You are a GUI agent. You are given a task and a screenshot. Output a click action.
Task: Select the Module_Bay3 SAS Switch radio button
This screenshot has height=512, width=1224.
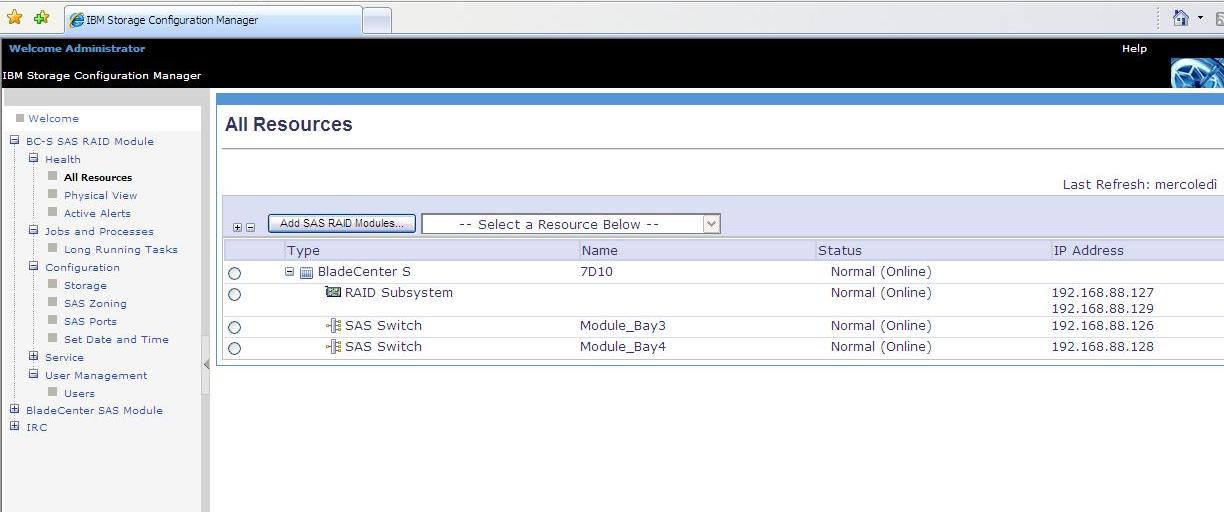[x=235, y=327]
